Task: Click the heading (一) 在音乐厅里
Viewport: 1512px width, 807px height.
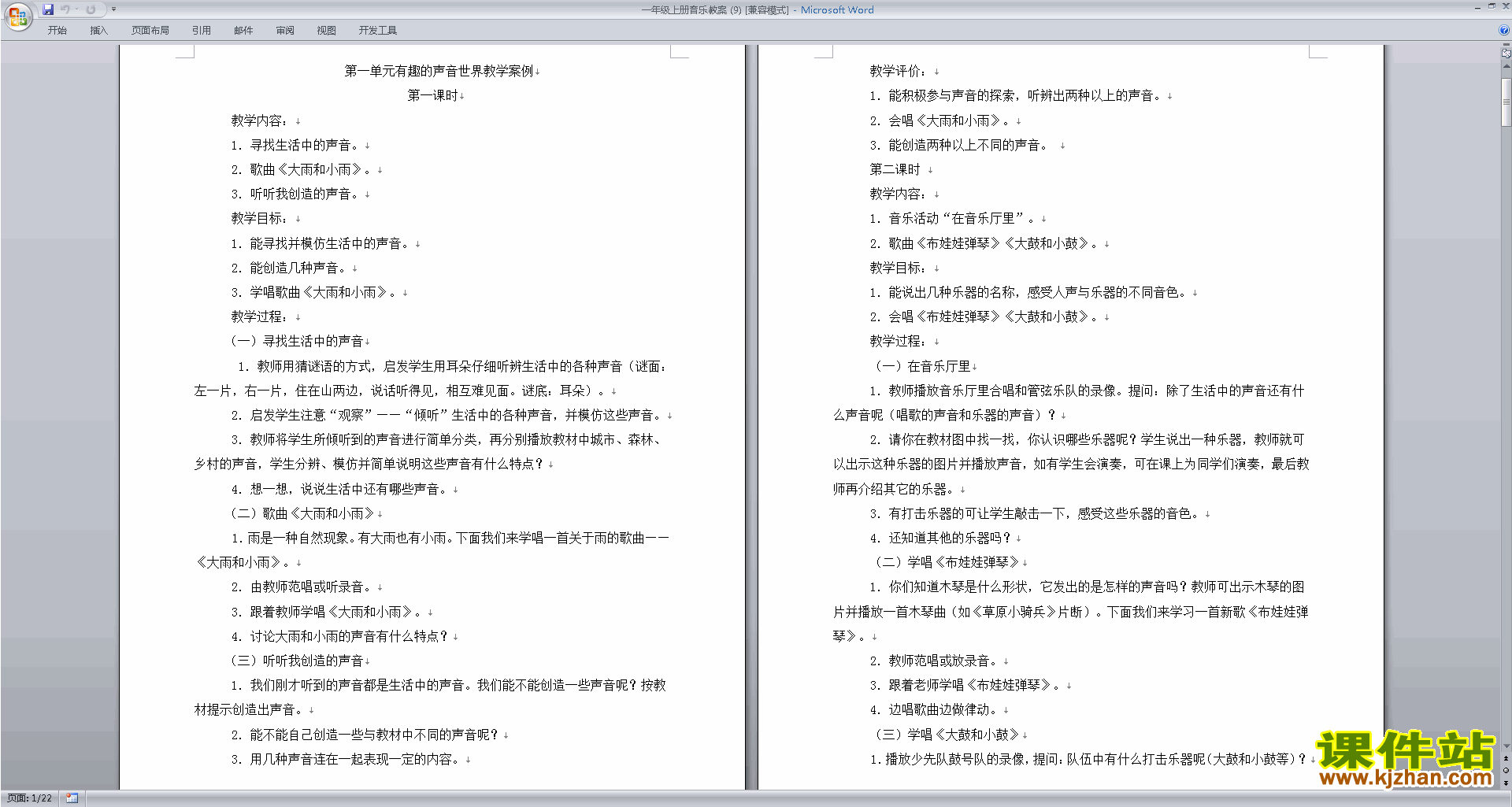Action: (x=922, y=366)
